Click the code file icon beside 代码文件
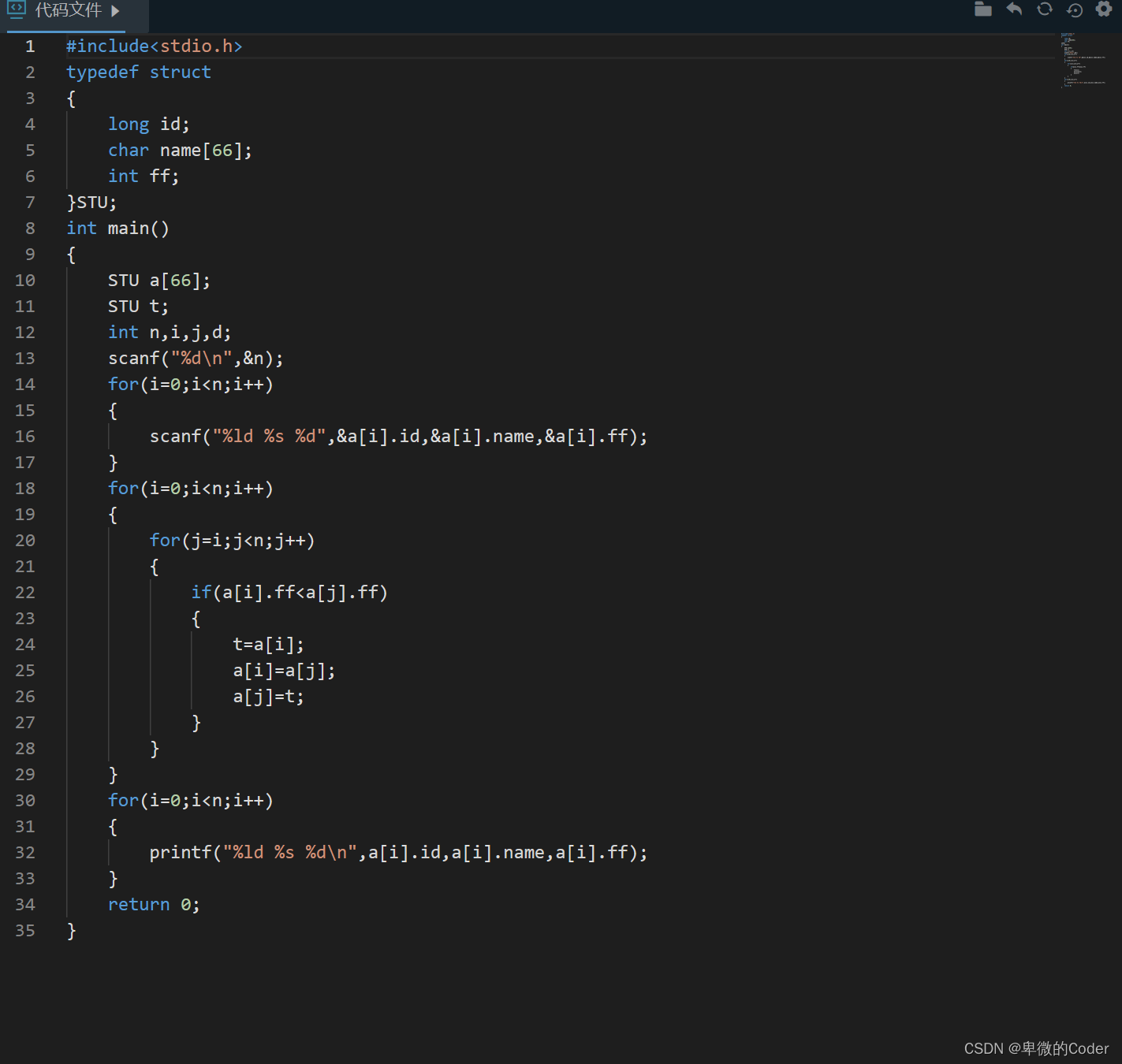1122x1064 pixels. 17,9
